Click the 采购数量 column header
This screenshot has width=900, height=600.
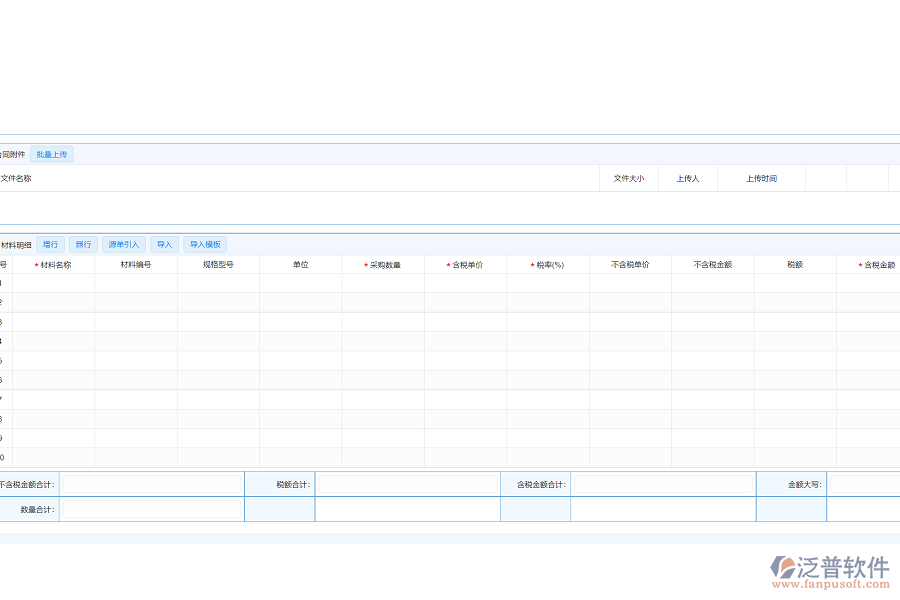(x=383, y=265)
